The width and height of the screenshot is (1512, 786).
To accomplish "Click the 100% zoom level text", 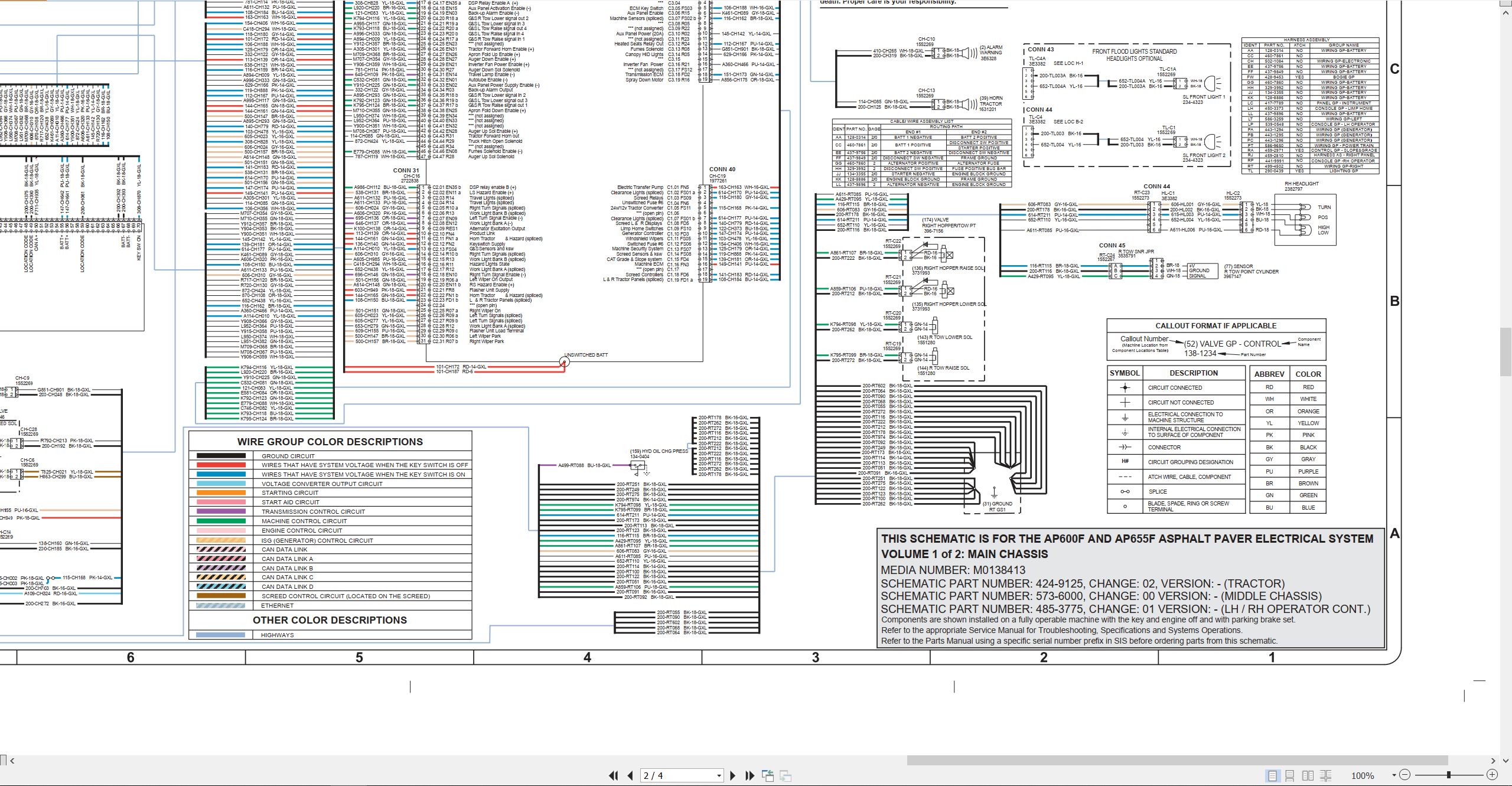I will [x=1363, y=776].
